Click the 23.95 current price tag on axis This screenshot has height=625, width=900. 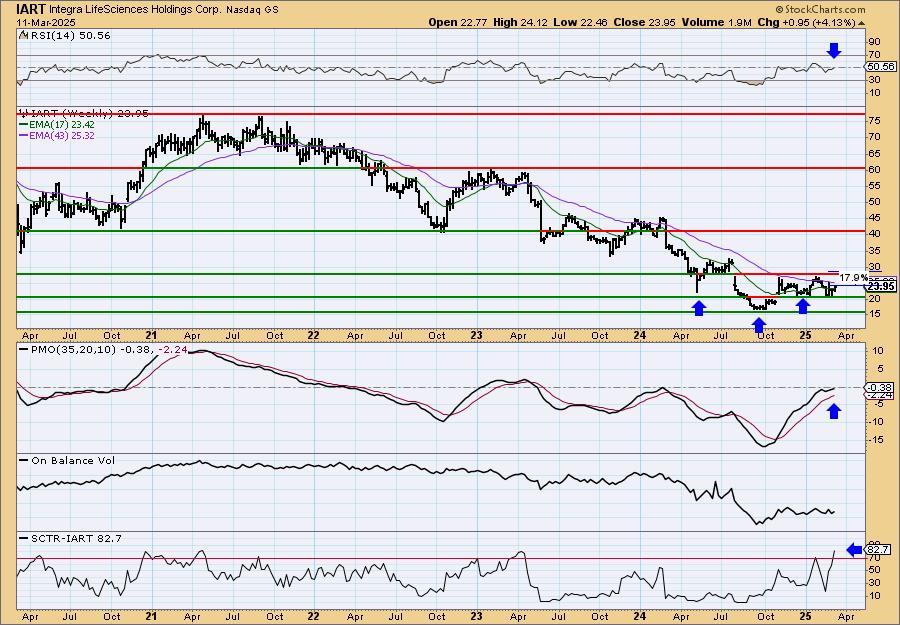point(880,286)
